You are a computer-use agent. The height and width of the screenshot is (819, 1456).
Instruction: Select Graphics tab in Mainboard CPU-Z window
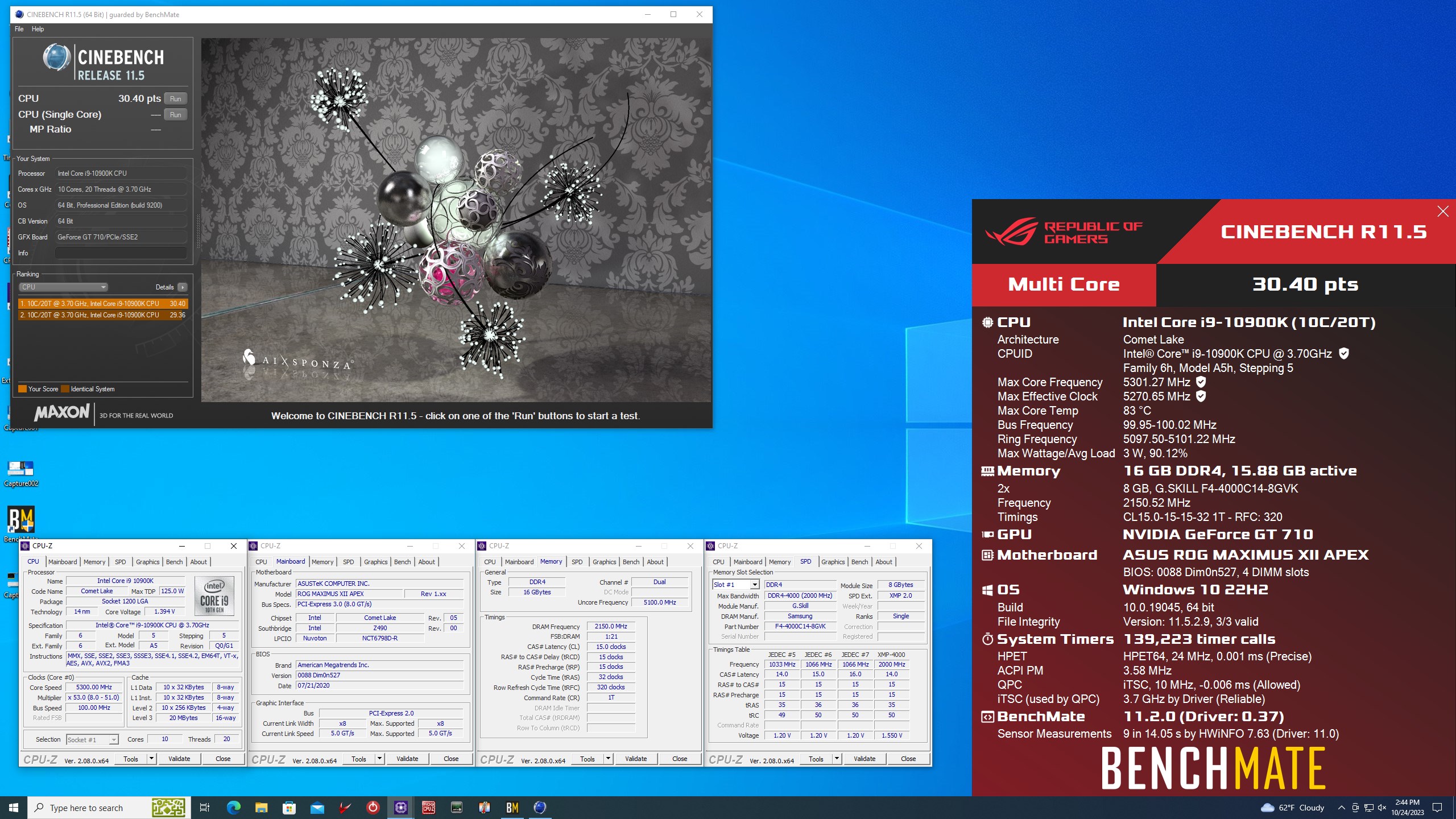(375, 562)
